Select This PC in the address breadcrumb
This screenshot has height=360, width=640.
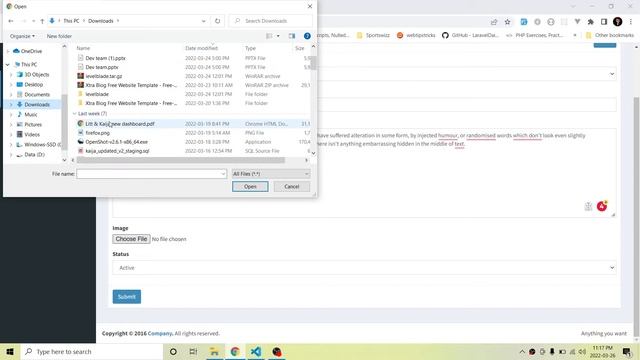click(71, 21)
